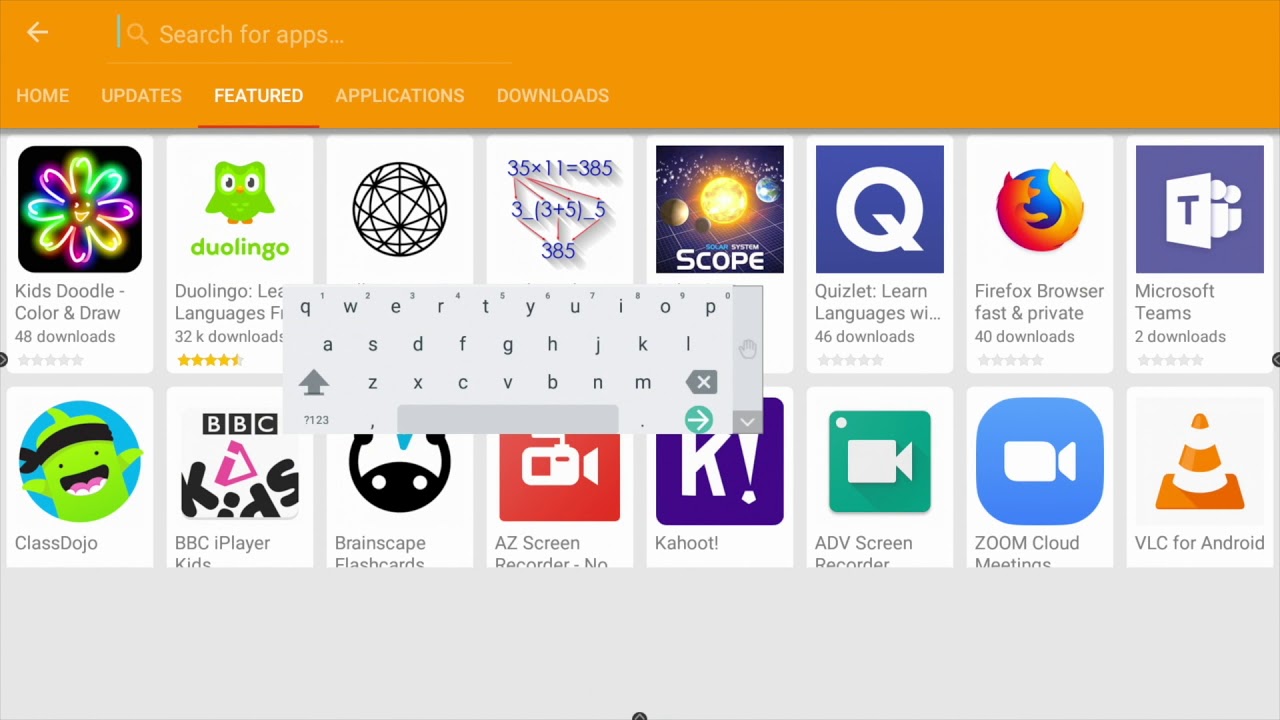Collapse keyboard with the down chevron
This screenshot has width=1280, height=720.
coord(747,422)
